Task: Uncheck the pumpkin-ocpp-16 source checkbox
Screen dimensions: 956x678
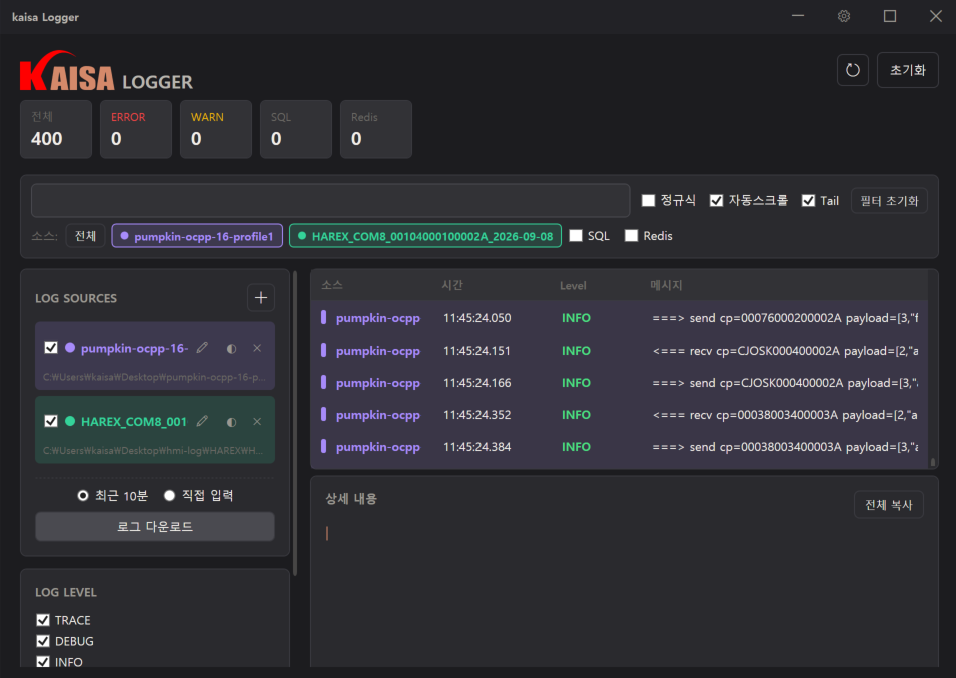Action: [51, 348]
